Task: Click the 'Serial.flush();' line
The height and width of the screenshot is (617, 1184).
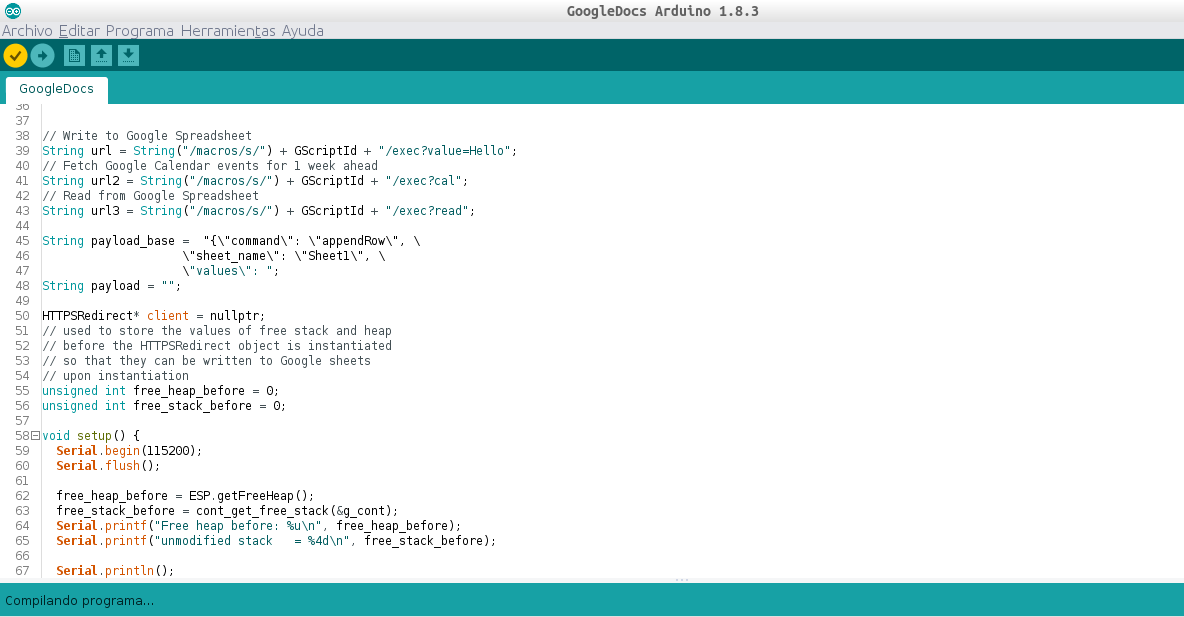Action: click(x=108, y=466)
